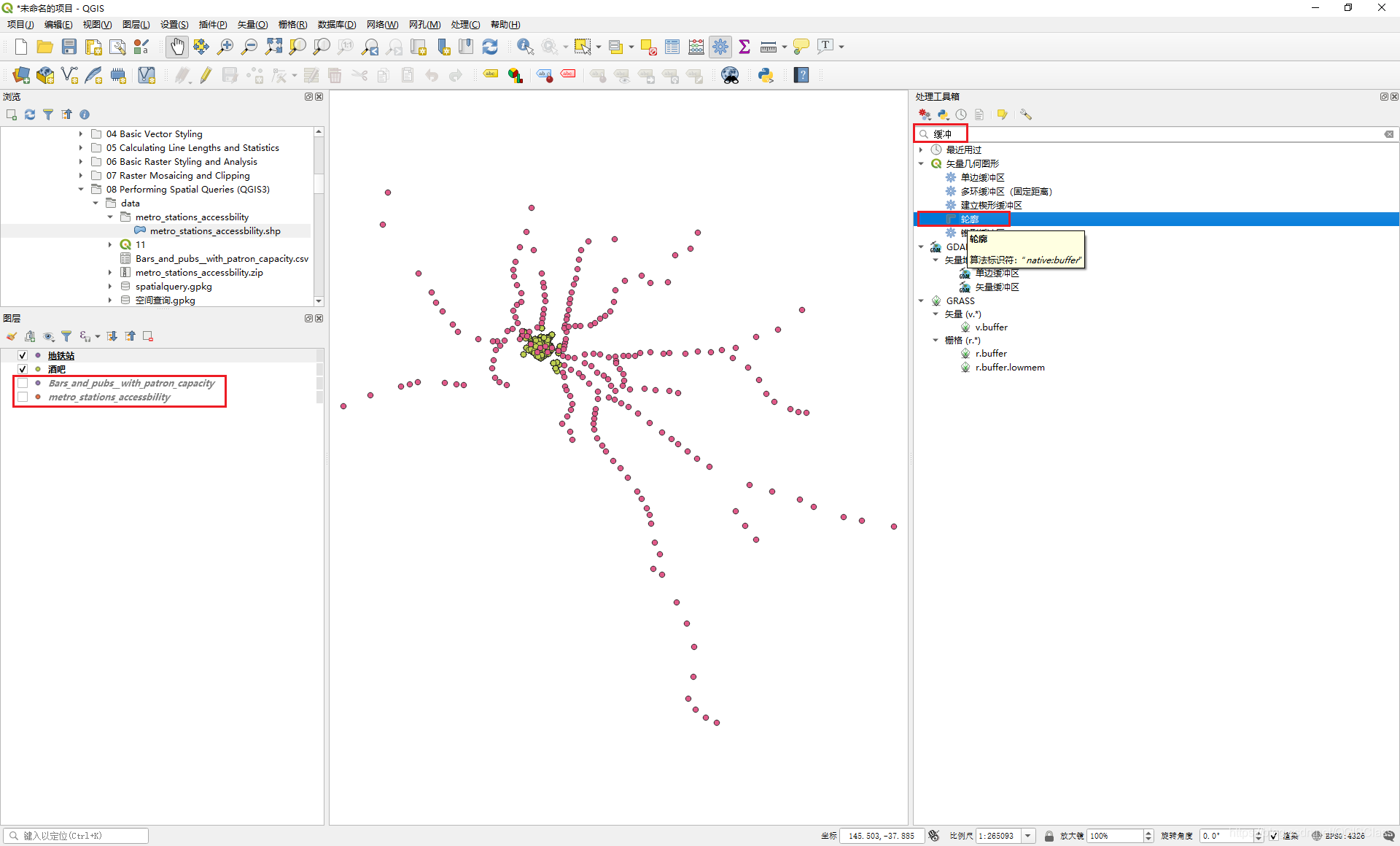Click the Refresh map icon

pyautogui.click(x=490, y=47)
